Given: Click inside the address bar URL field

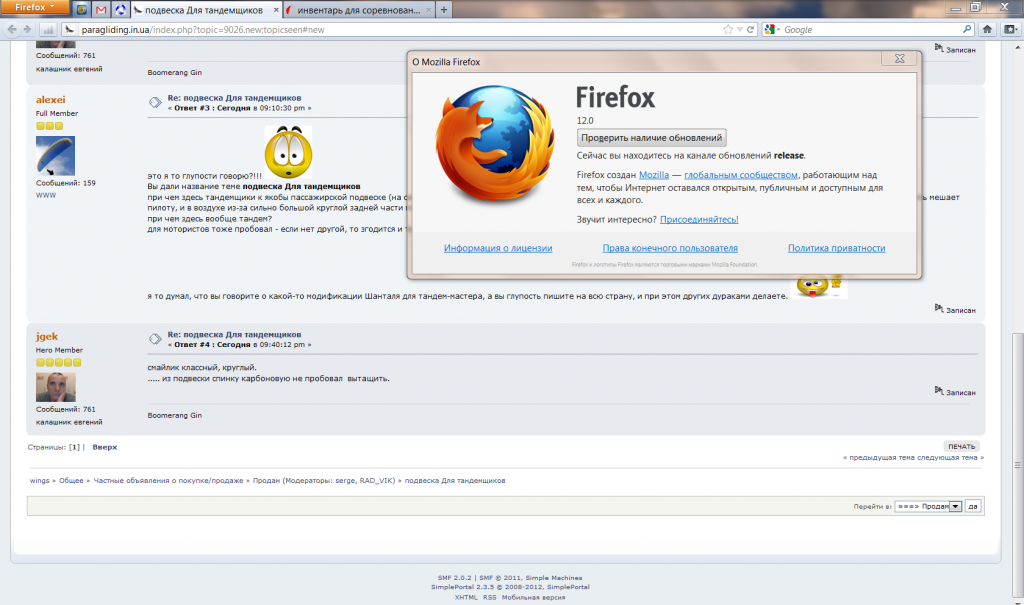Looking at the screenshot, I should coord(400,30).
